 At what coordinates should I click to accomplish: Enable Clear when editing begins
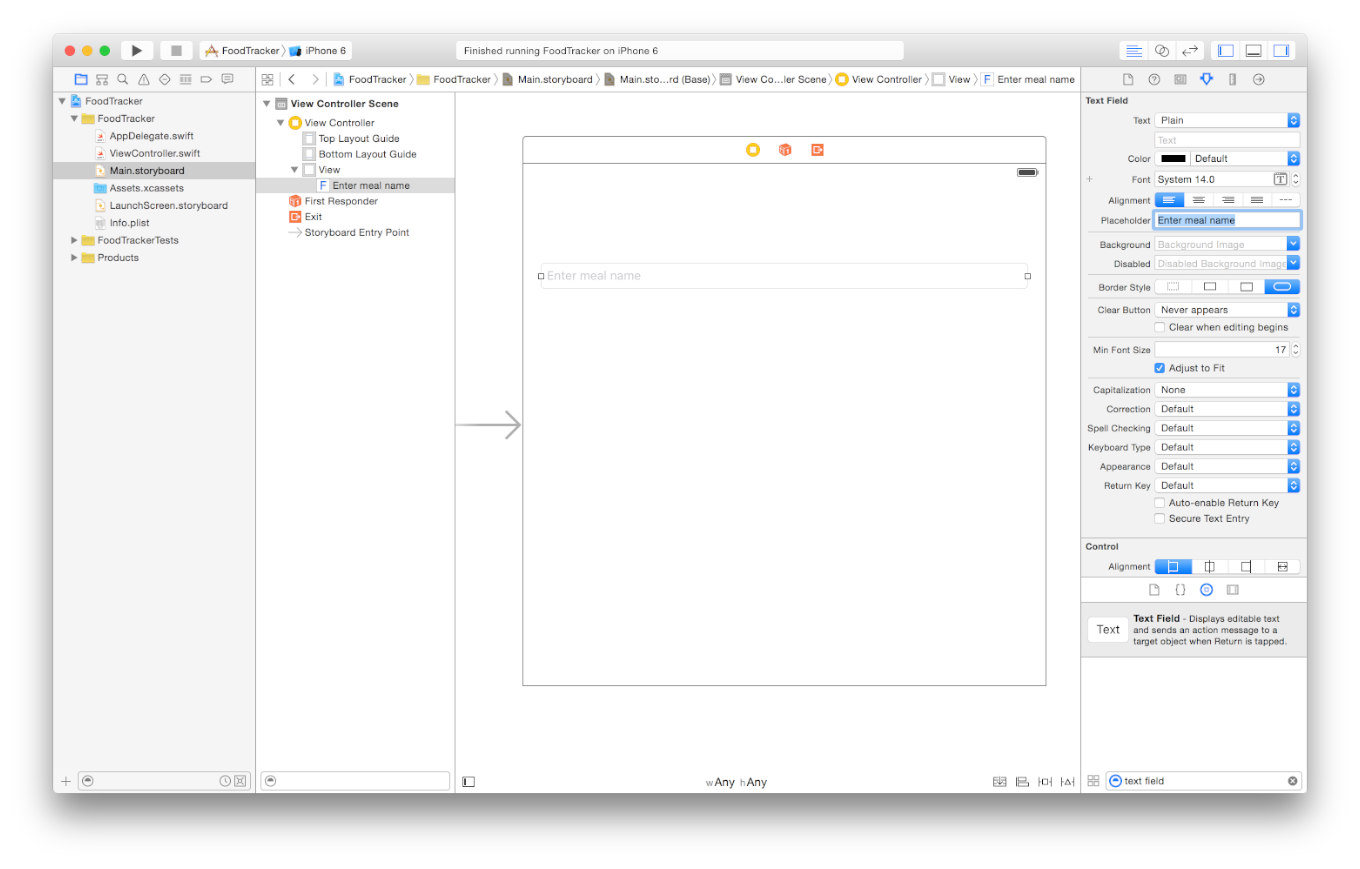pos(1160,327)
